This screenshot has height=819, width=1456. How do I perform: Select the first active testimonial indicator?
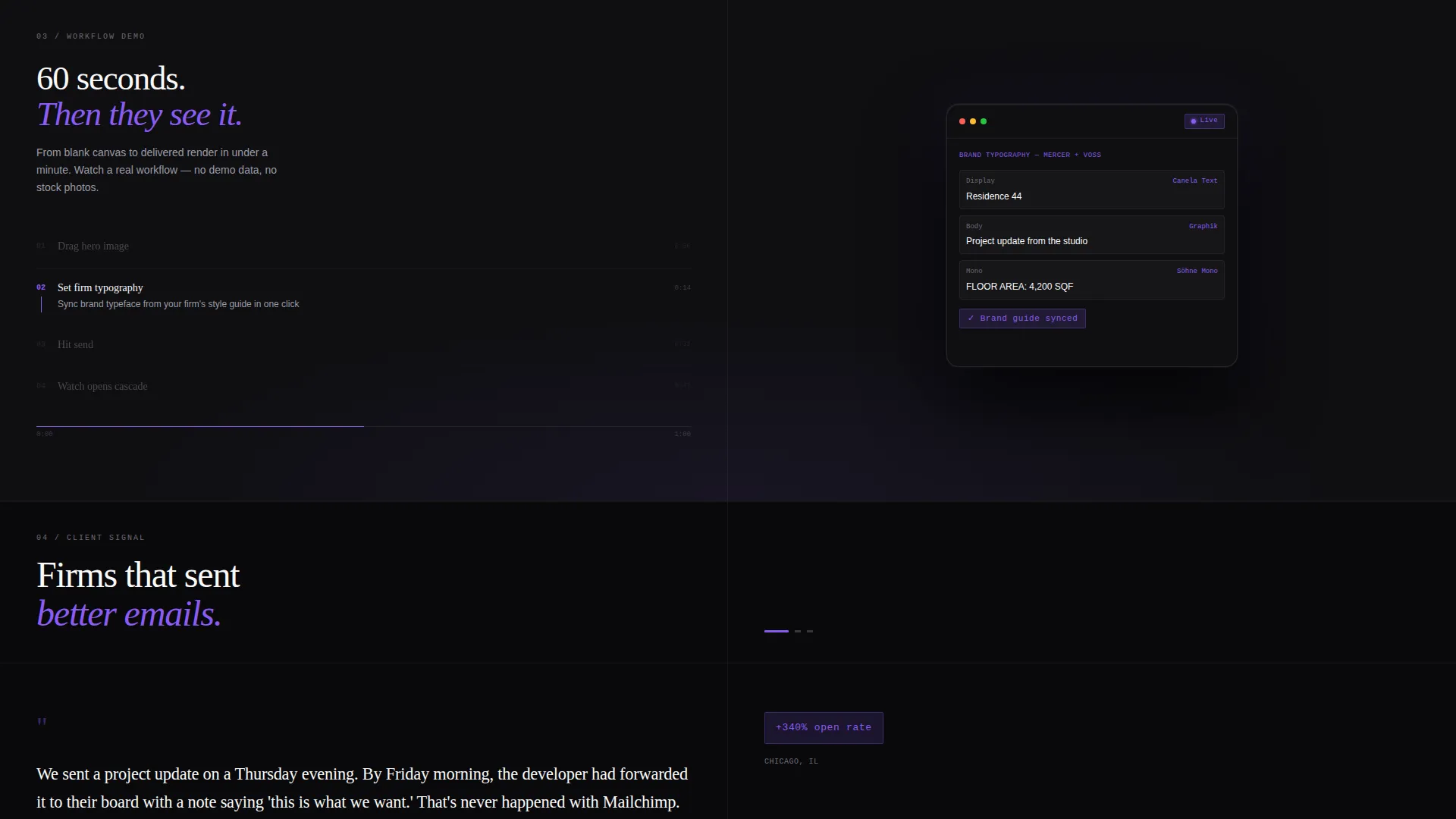pyautogui.click(x=777, y=631)
